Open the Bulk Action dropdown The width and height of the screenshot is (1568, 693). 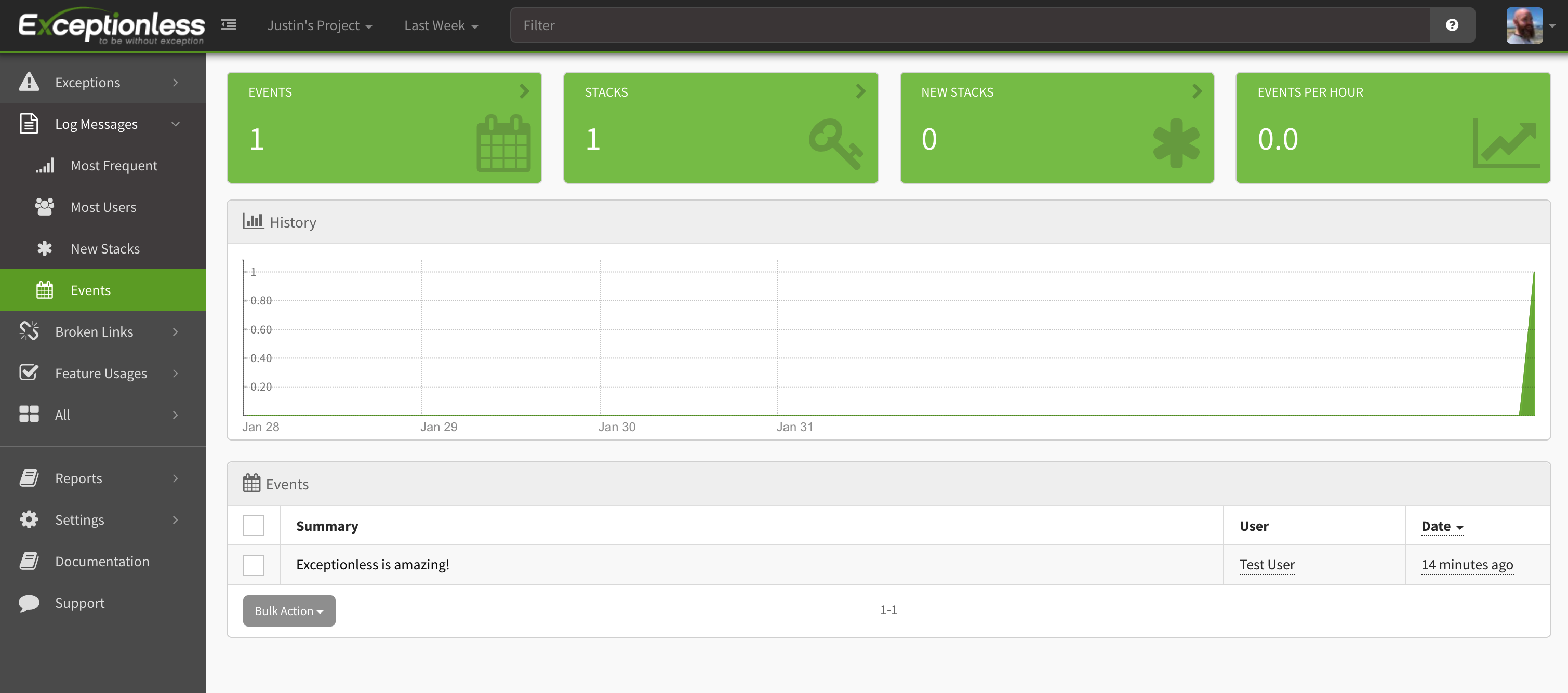tap(288, 610)
